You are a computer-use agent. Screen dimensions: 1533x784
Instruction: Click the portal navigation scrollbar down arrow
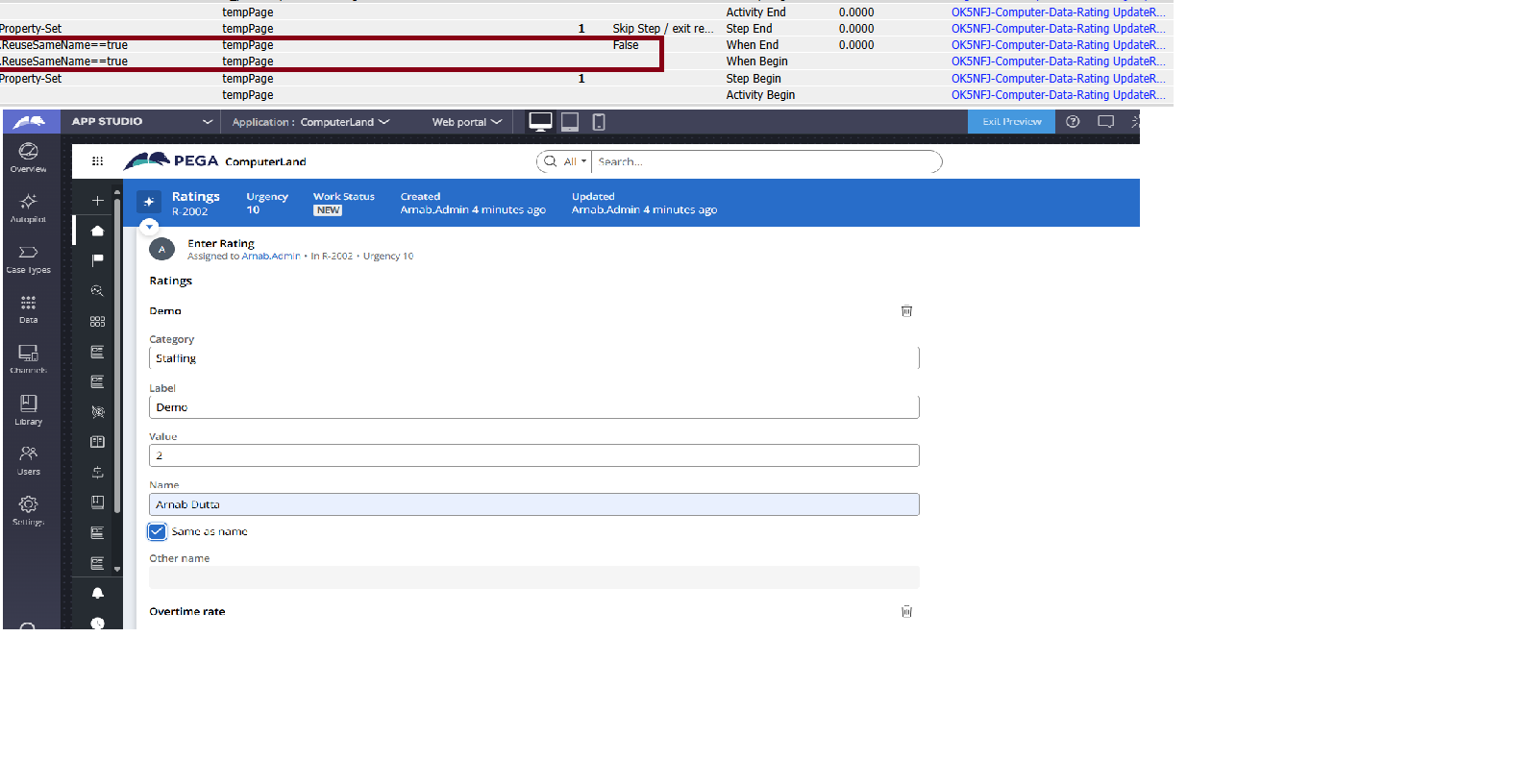click(x=117, y=569)
